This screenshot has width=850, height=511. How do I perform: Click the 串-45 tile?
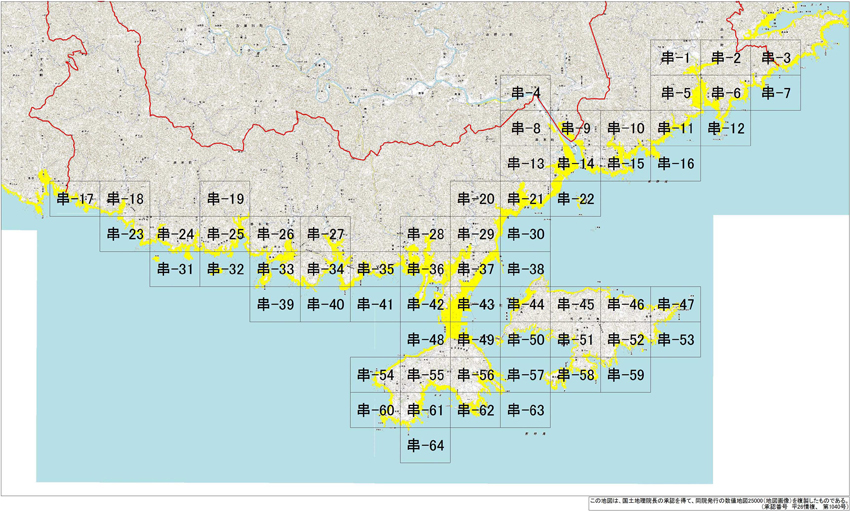[x=575, y=304]
